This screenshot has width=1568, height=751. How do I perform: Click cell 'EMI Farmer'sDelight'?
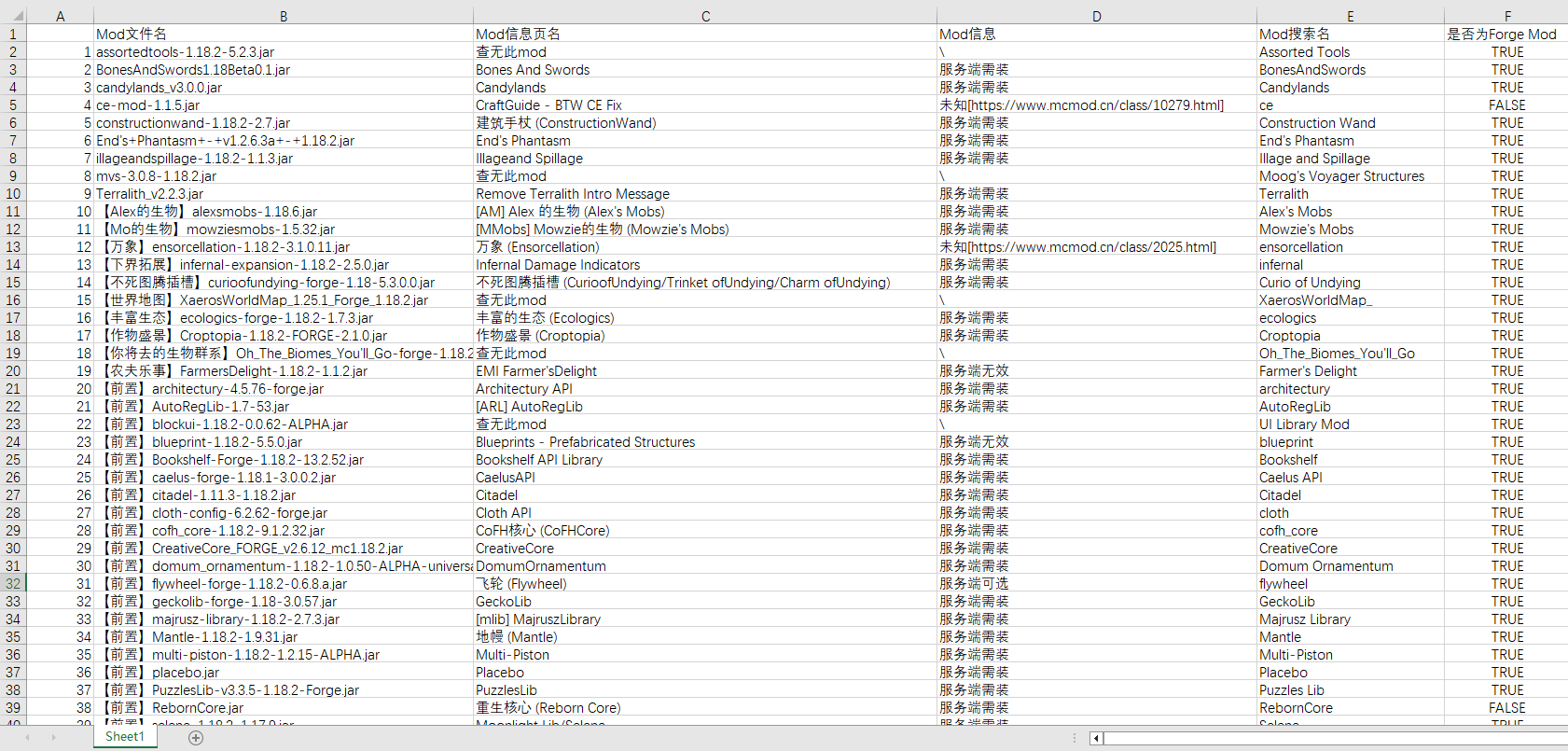coord(705,371)
